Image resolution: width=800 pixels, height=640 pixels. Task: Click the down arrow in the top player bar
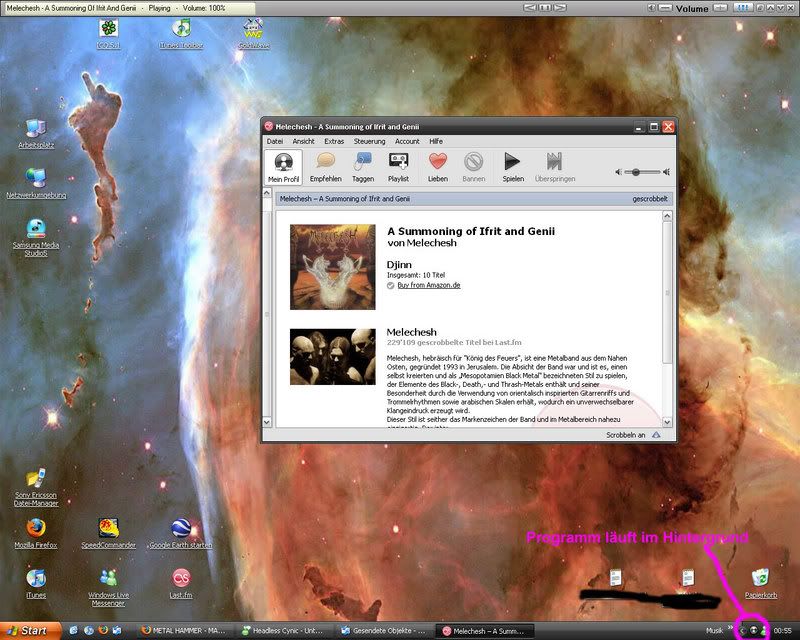(x=781, y=8)
